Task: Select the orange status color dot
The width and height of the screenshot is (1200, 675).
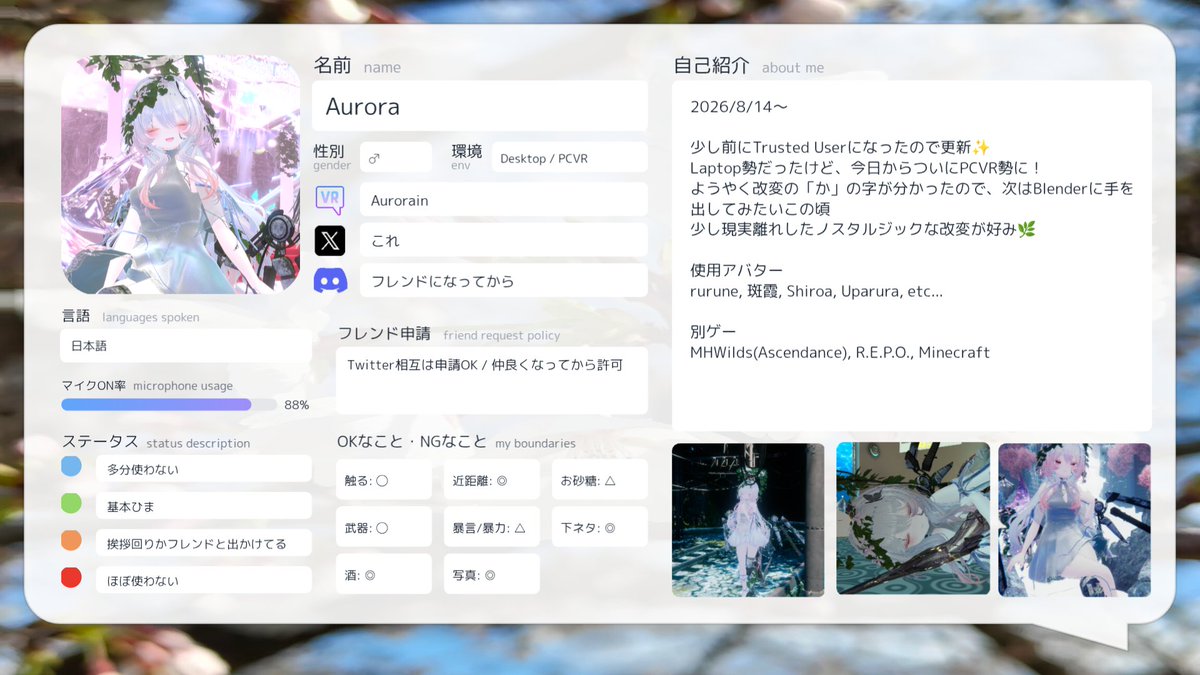Action: click(71, 541)
